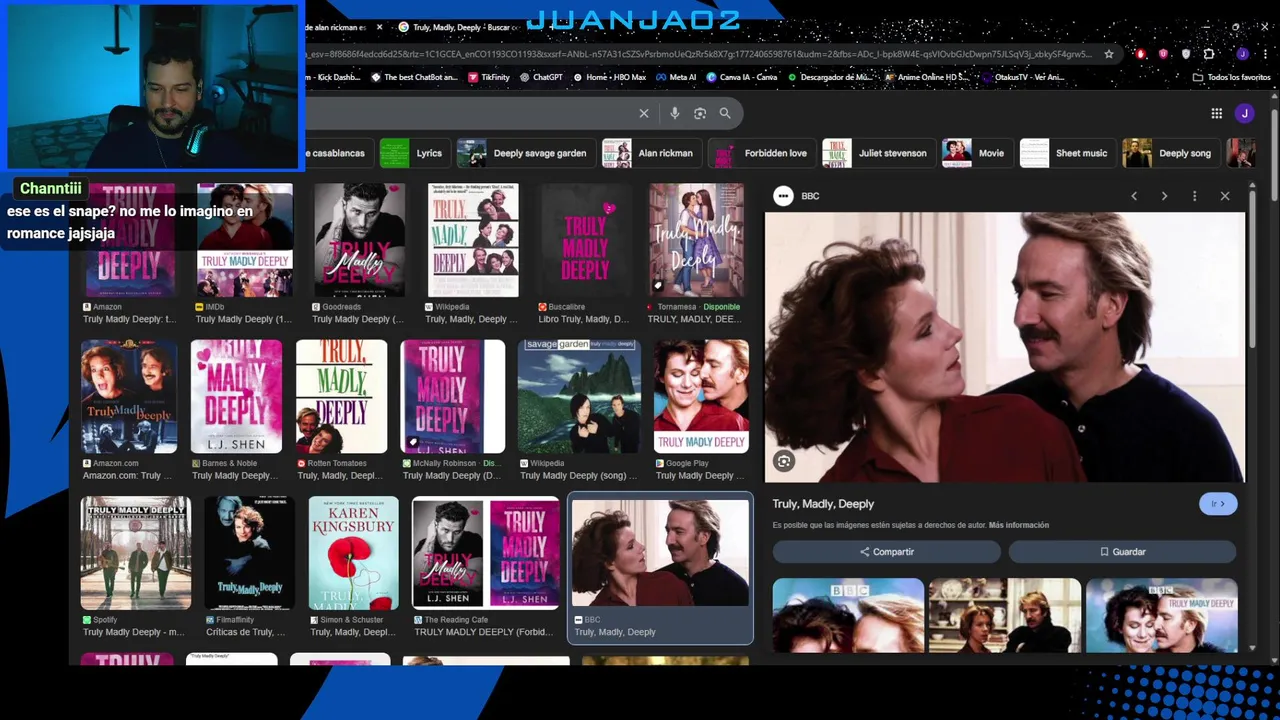Click the Guardar button

(x=1122, y=552)
